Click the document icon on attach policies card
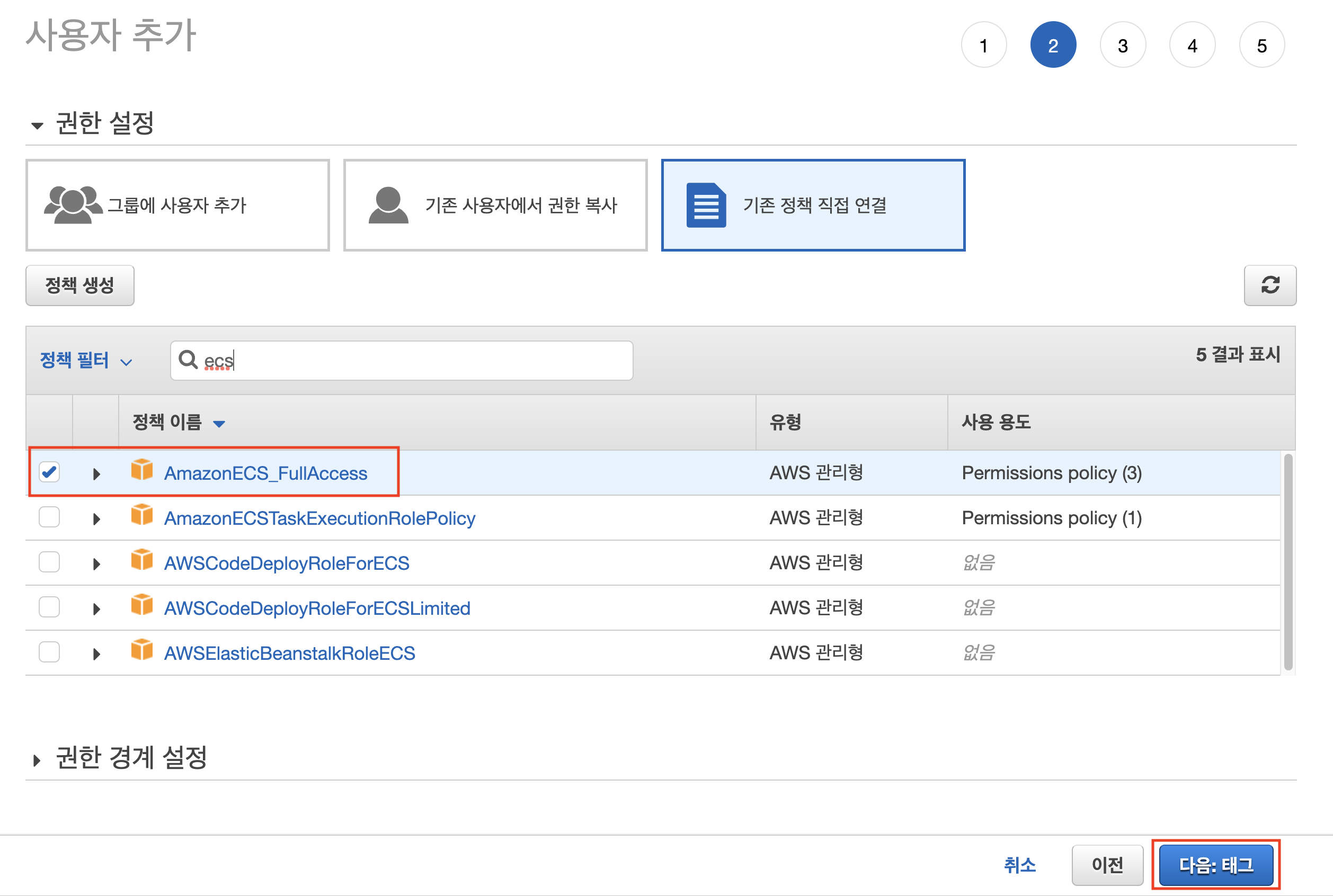Image resolution: width=1333 pixels, height=896 pixels. 706,205
